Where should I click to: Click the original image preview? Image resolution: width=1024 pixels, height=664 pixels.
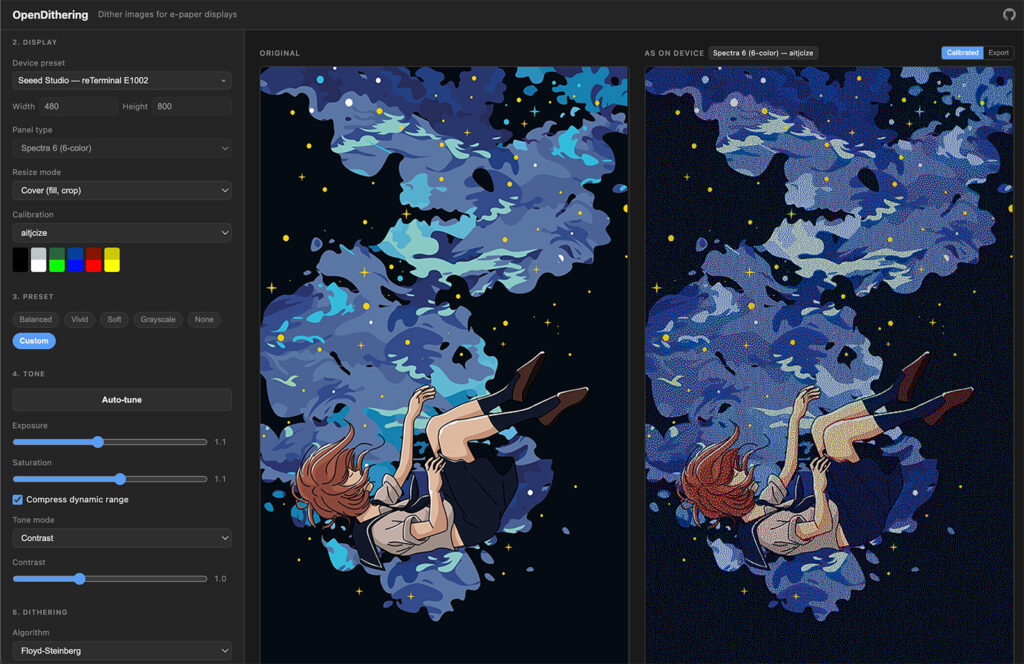tap(444, 365)
